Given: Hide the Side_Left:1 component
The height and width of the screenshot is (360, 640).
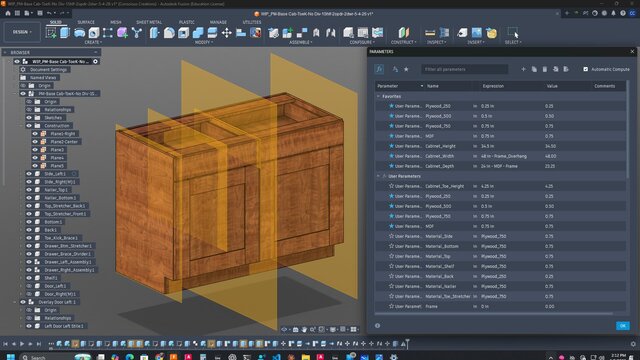Looking at the screenshot, I should [29, 174].
